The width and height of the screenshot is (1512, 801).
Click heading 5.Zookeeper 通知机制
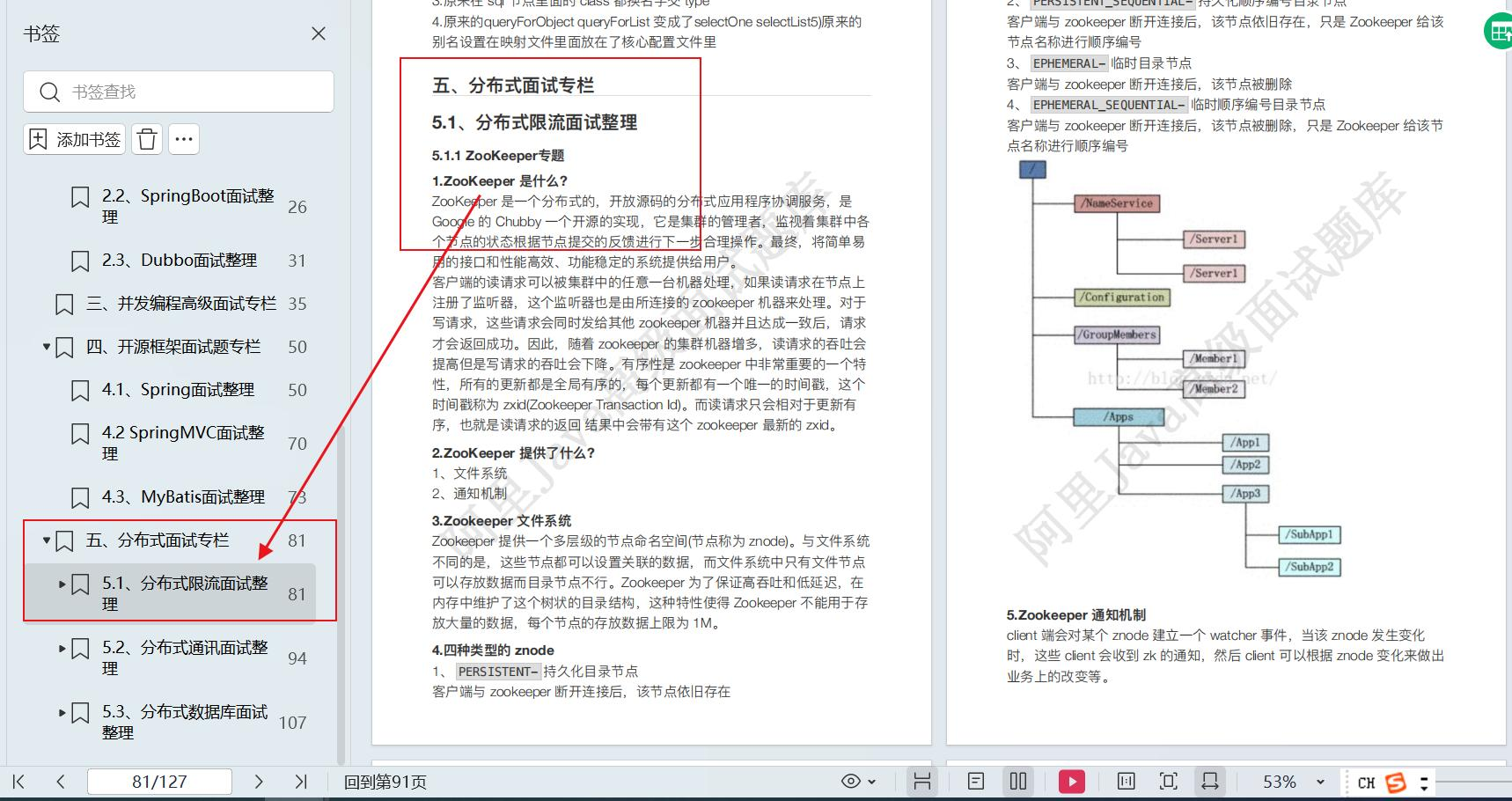tap(1075, 615)
